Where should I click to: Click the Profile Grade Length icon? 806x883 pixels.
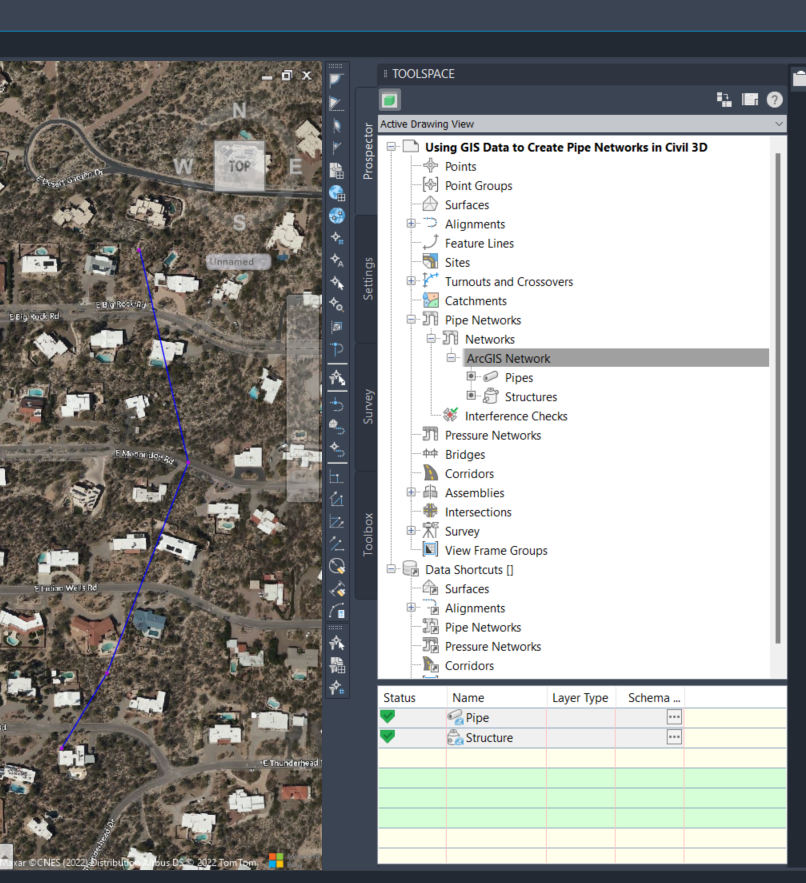point(336,544)
